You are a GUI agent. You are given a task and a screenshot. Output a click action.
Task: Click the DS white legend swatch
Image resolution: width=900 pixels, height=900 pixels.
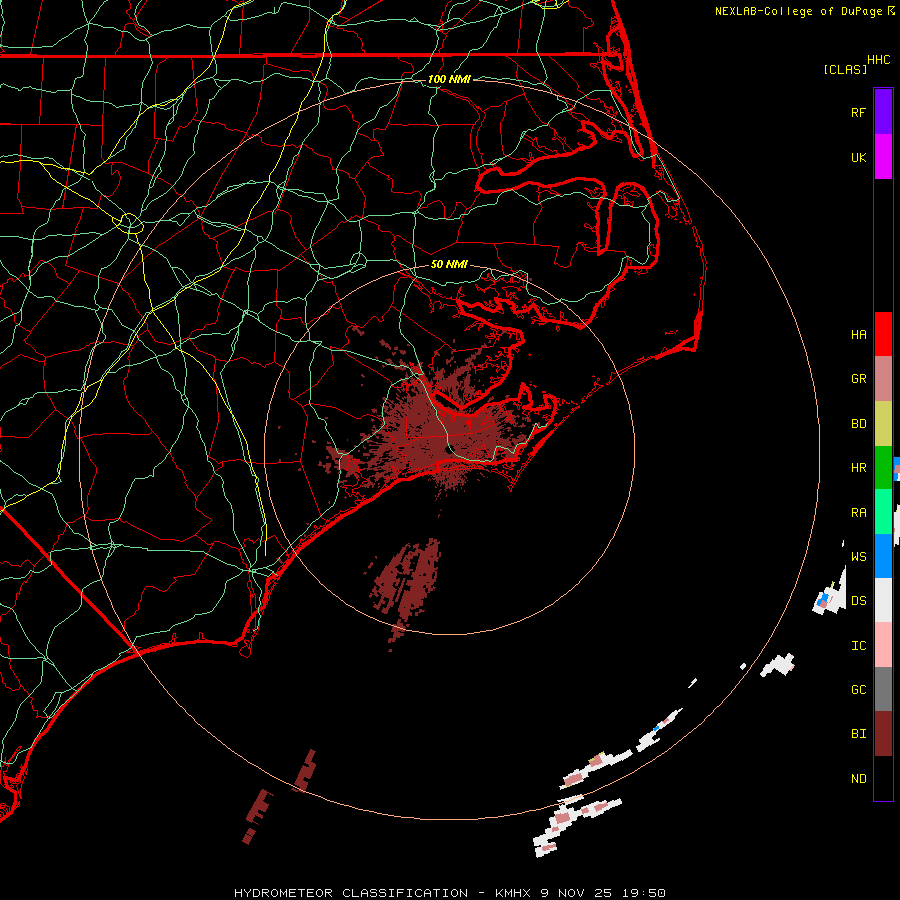883,600
